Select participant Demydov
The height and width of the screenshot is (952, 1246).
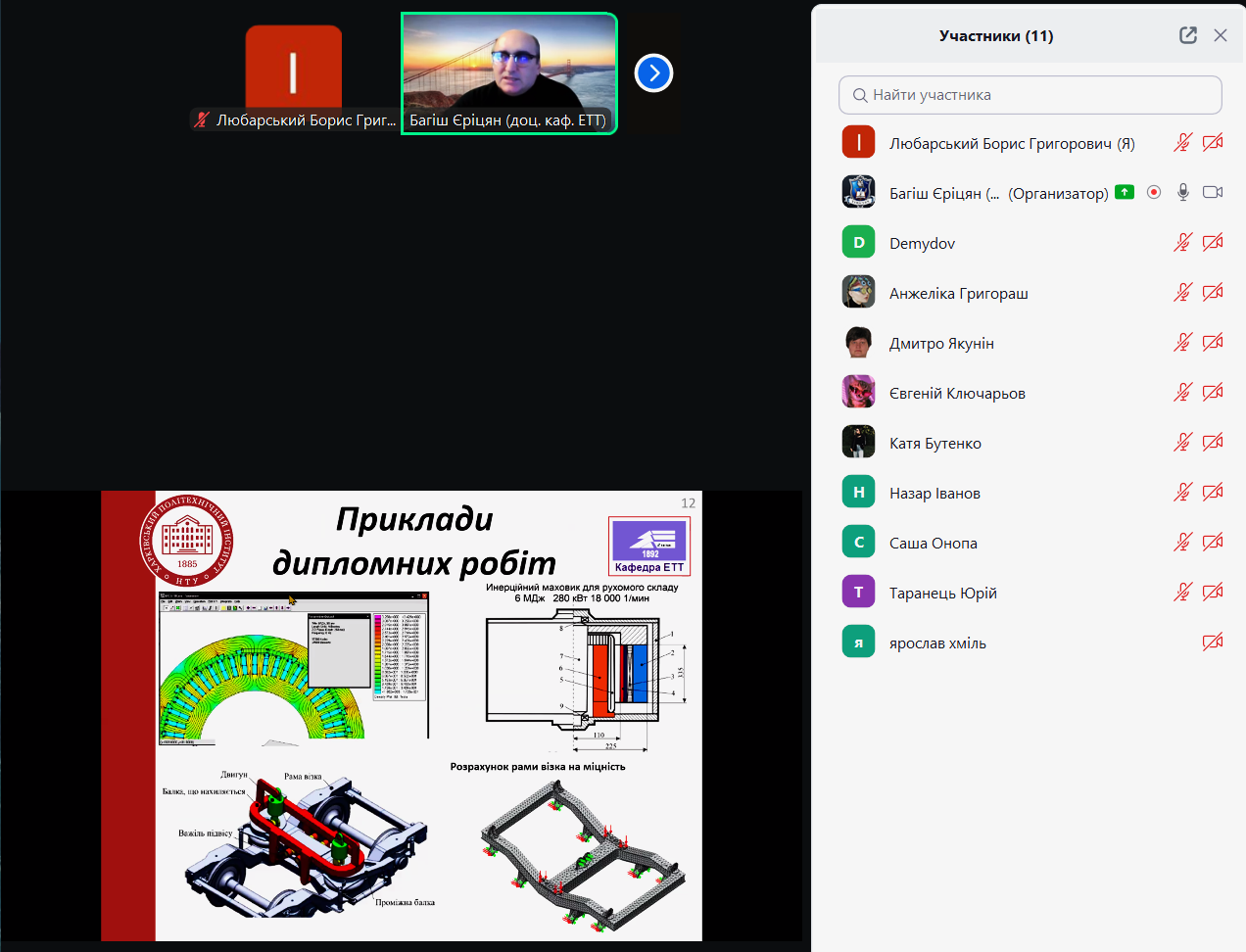(1030, 243)
